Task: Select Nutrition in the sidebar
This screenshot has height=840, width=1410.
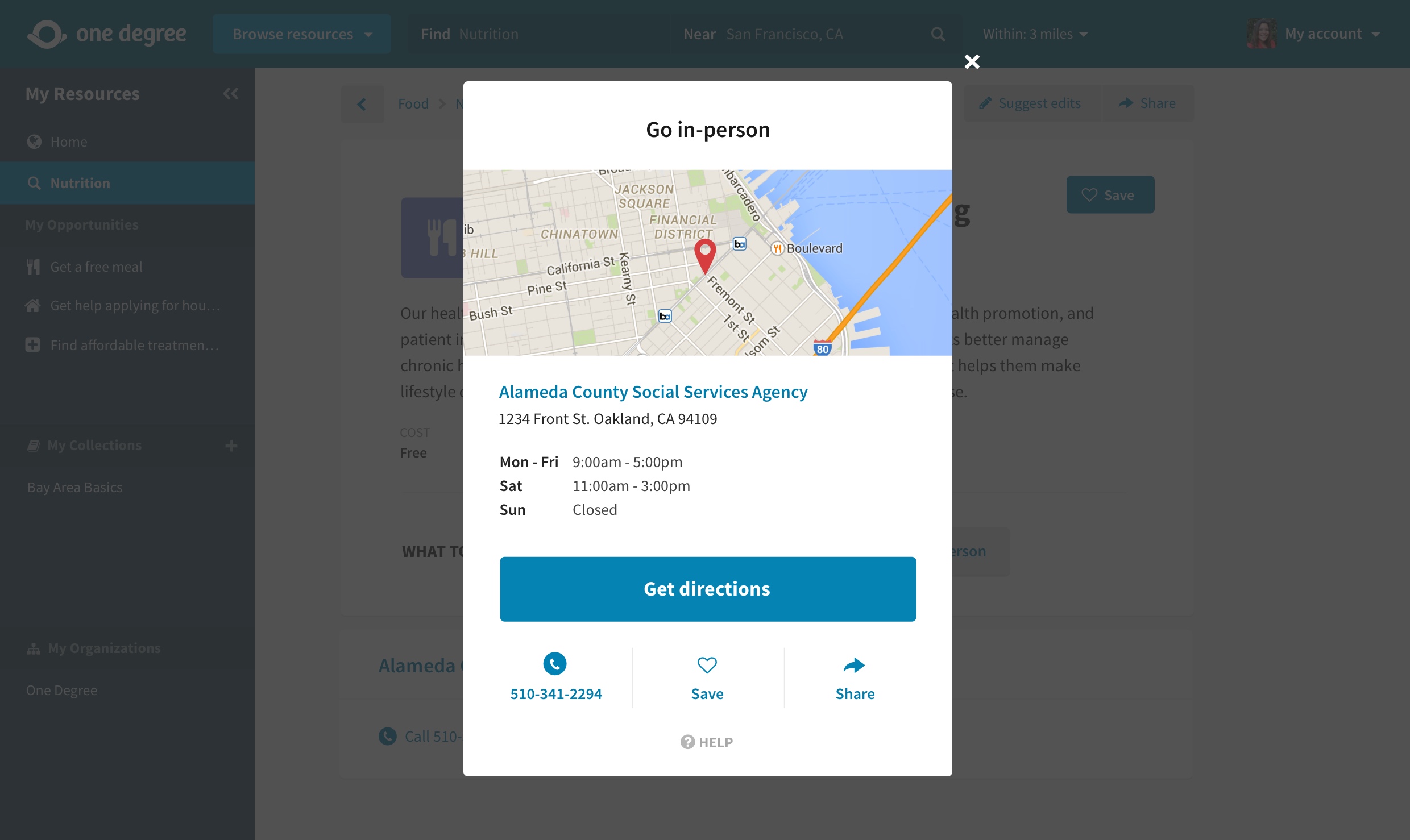Action: click(x=80, y=183)
